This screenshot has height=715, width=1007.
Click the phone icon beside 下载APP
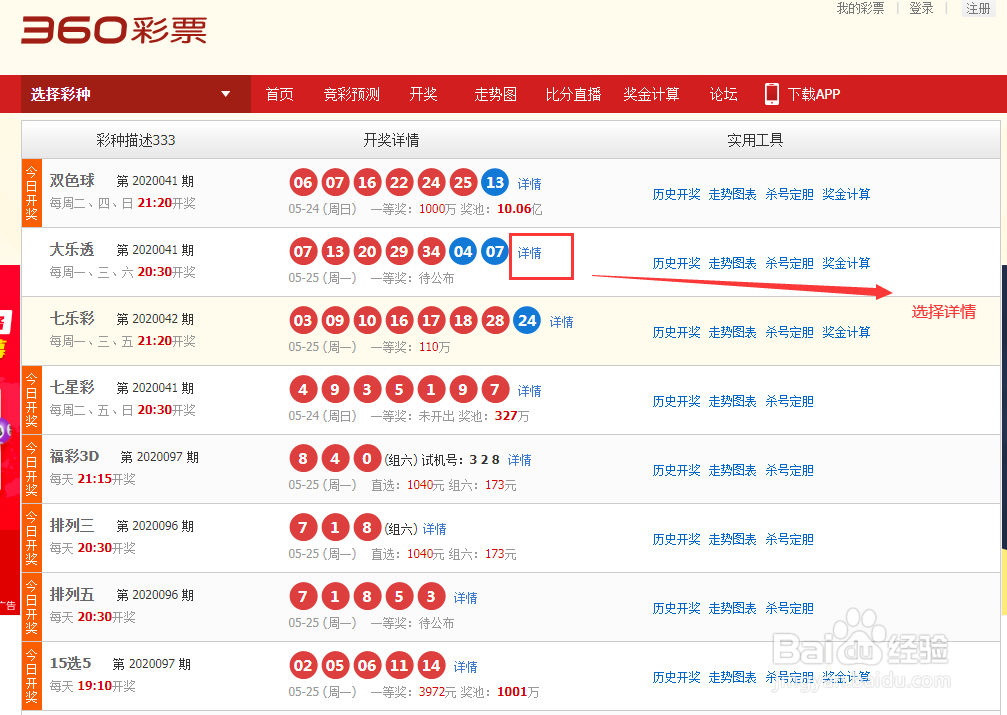tap(771, 93)
